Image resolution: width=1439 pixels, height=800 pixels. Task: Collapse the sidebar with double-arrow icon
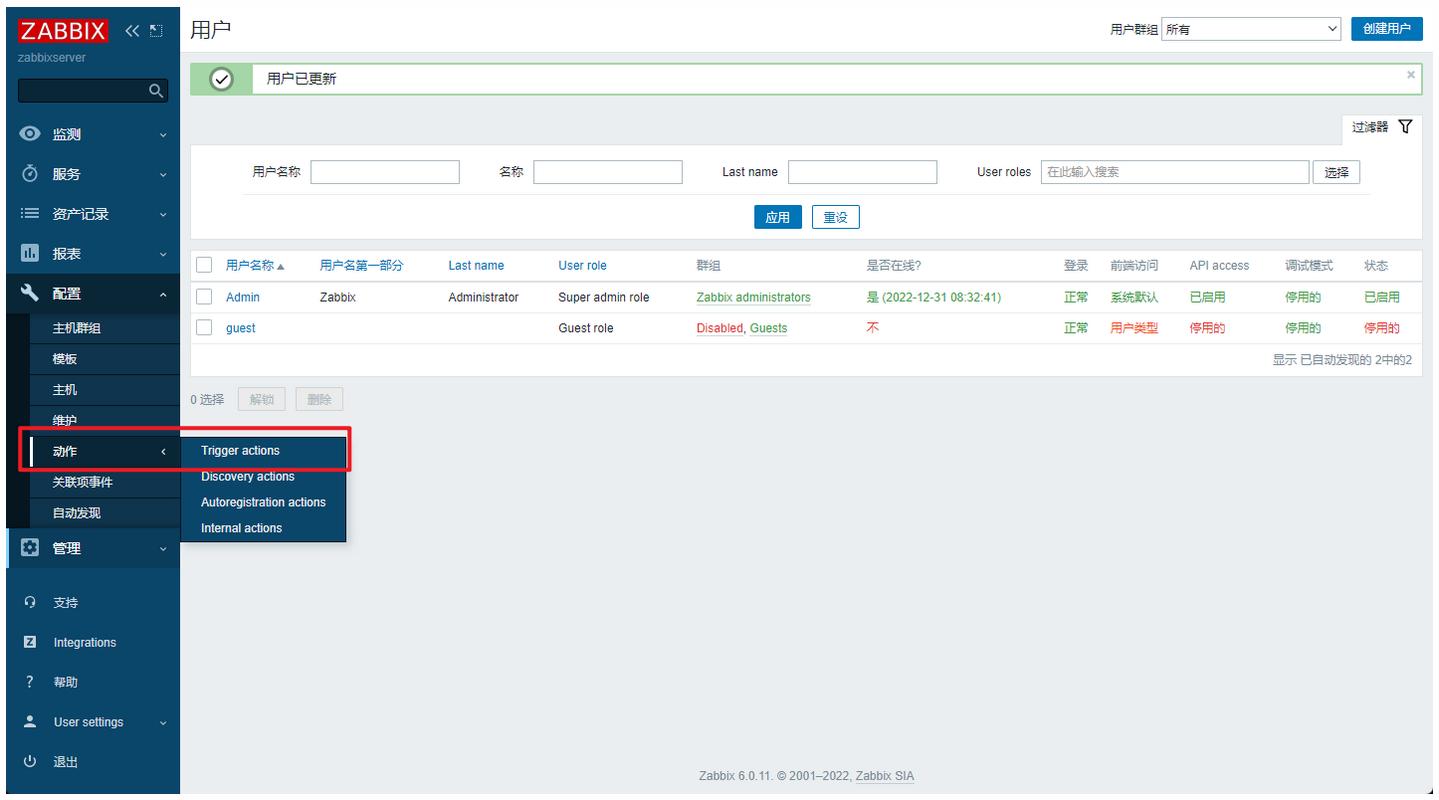(133, 31)
